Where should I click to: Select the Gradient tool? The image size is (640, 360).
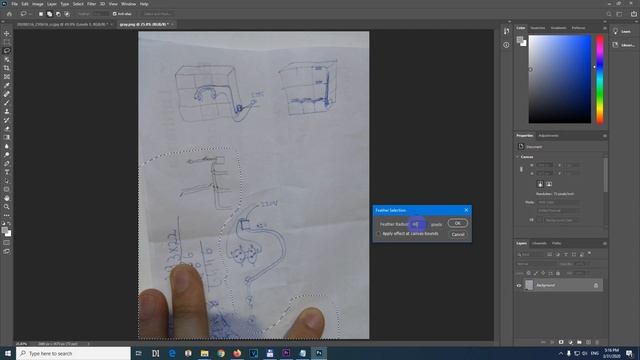tap(7, 137)
